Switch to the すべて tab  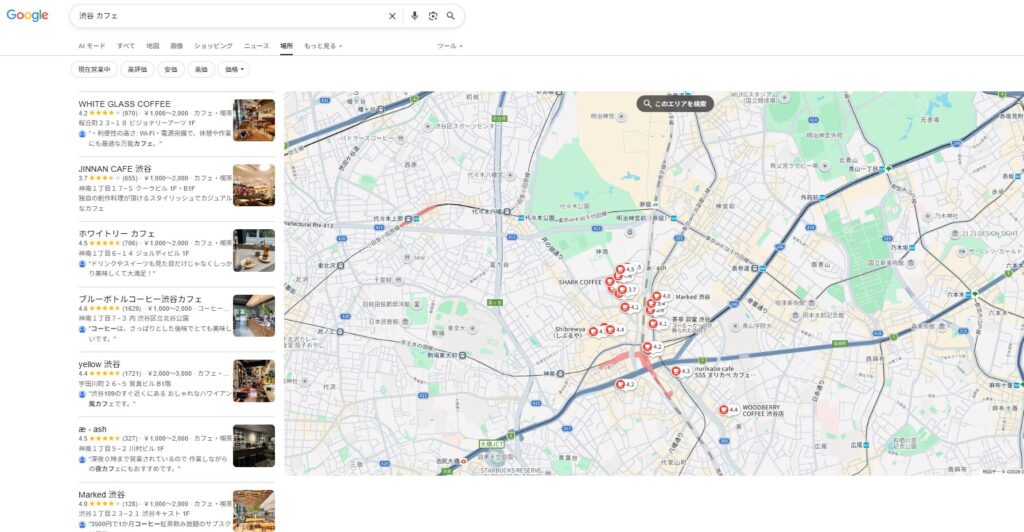[126, 46]
